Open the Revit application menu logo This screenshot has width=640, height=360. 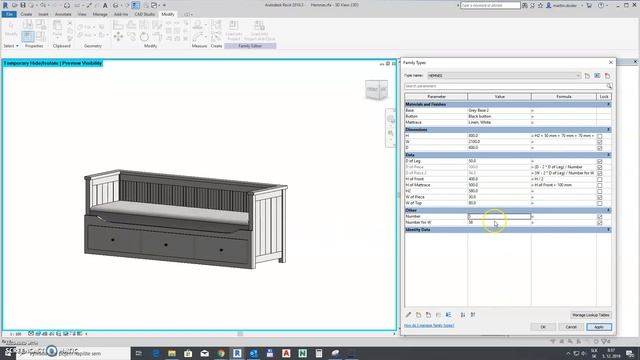click(x=5, y=5)
